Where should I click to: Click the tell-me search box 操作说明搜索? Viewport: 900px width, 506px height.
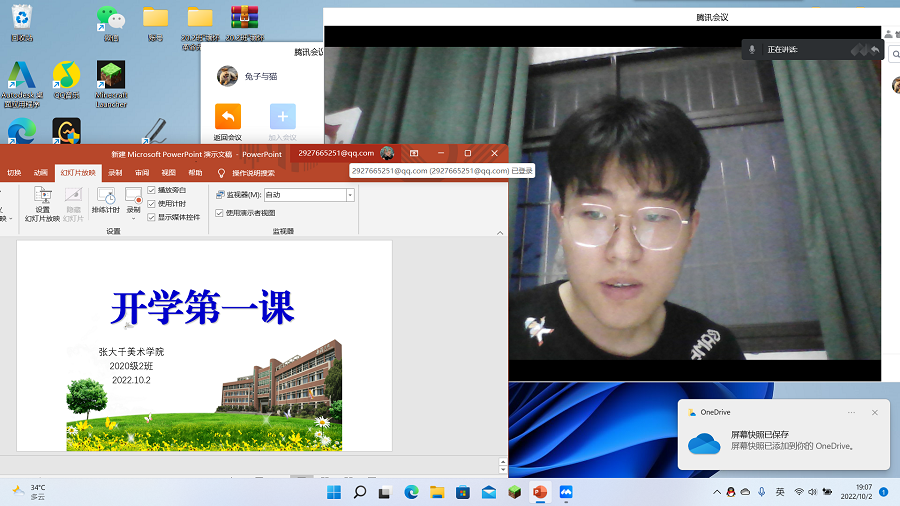point(253,173)
